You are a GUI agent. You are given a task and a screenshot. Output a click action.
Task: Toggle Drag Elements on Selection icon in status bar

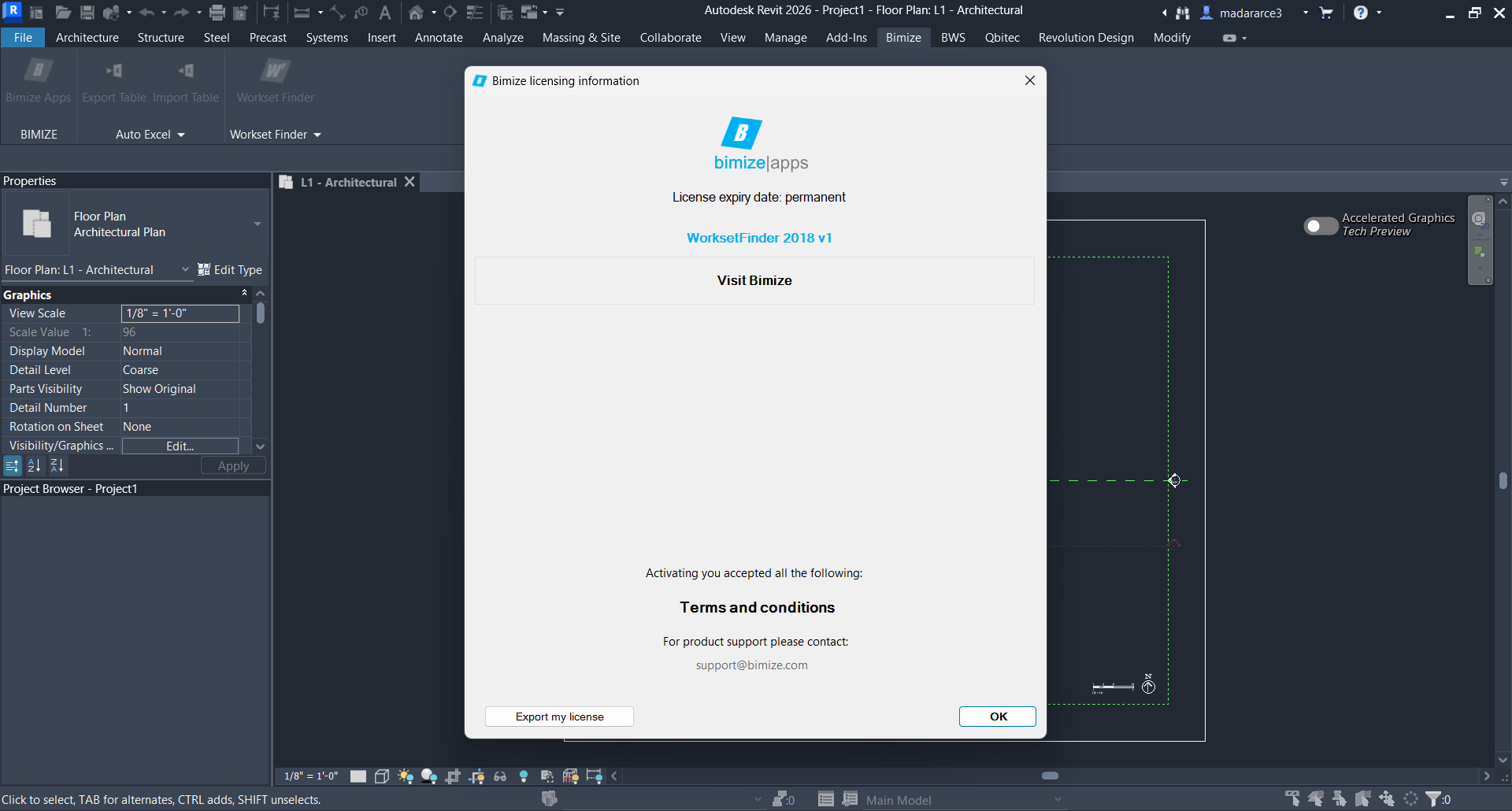pos(1387,799)
